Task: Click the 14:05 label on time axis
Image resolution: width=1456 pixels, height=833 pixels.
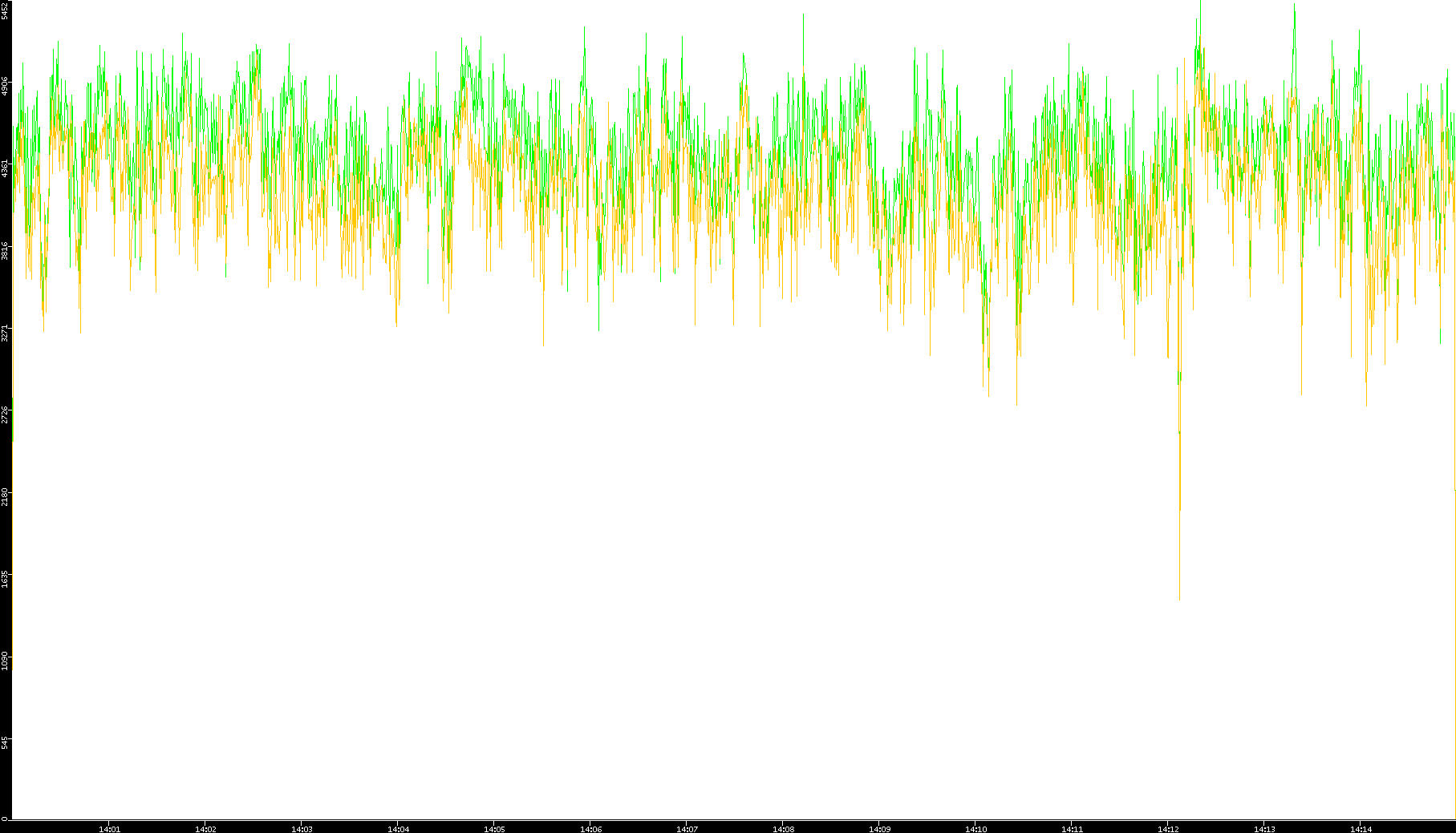Action: coord(494,828)
